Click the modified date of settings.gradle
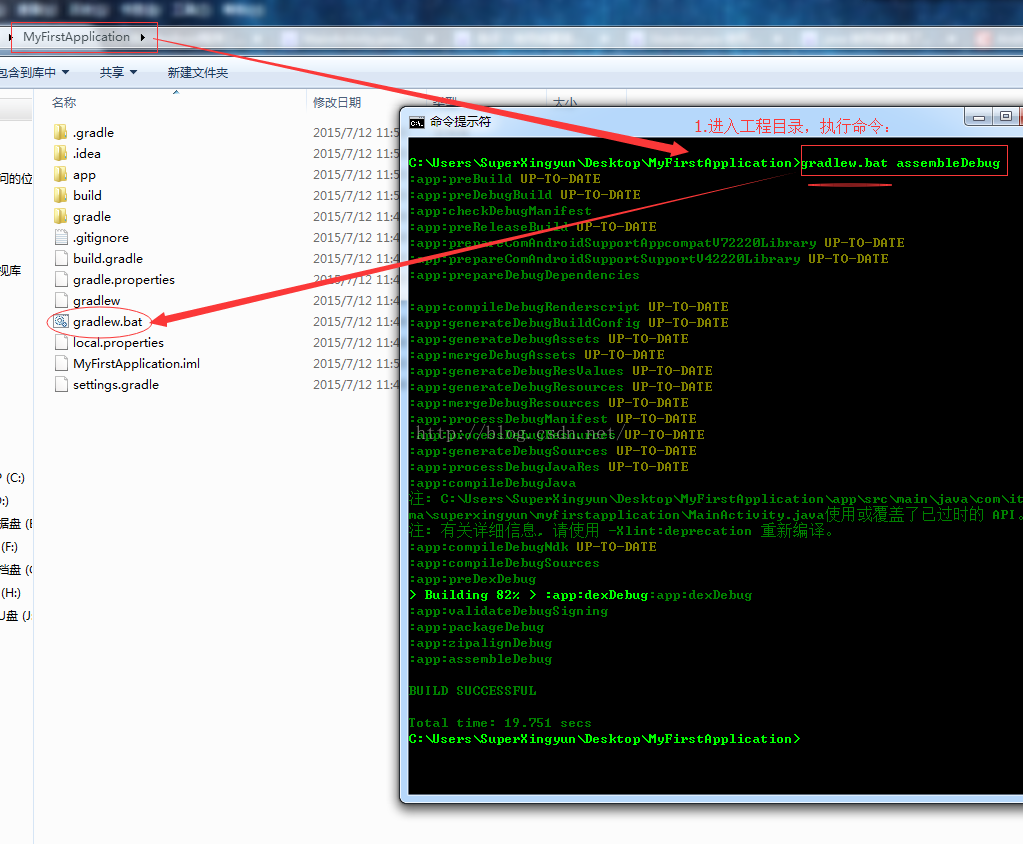Screen dimensions: 1023x844 (x=356, y=384)
